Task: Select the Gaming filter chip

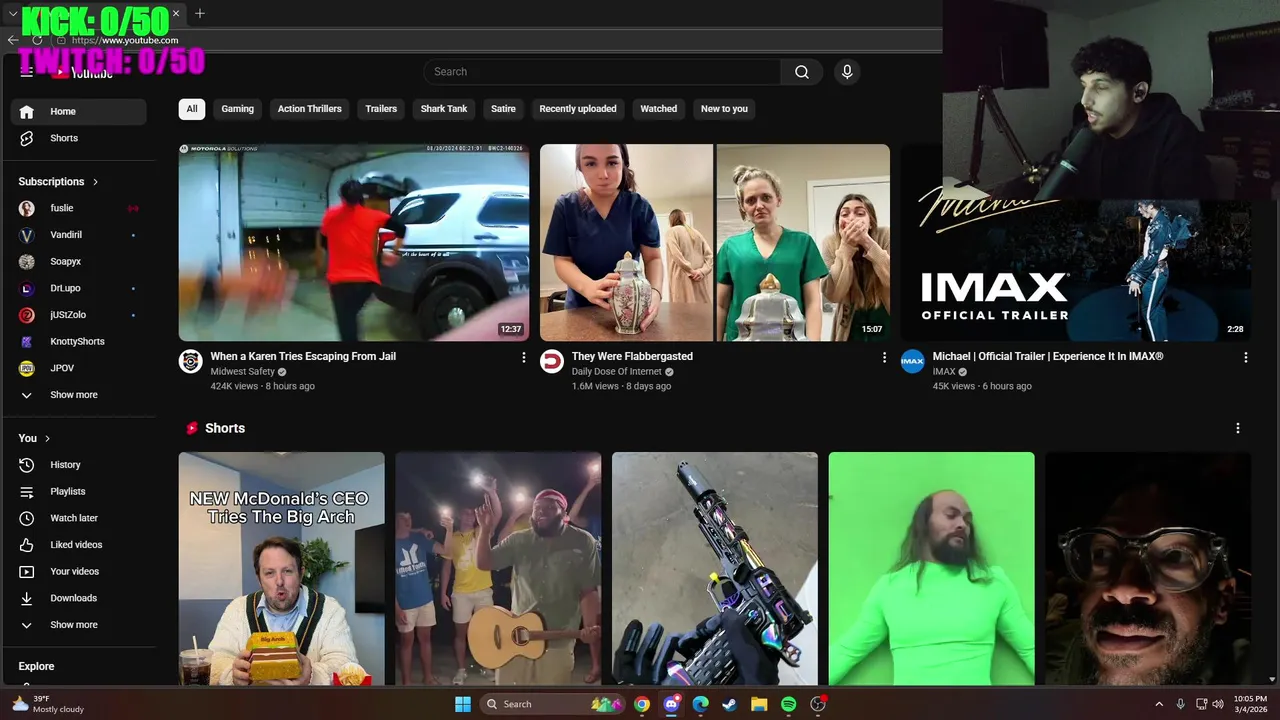Action: pos(238,109)
